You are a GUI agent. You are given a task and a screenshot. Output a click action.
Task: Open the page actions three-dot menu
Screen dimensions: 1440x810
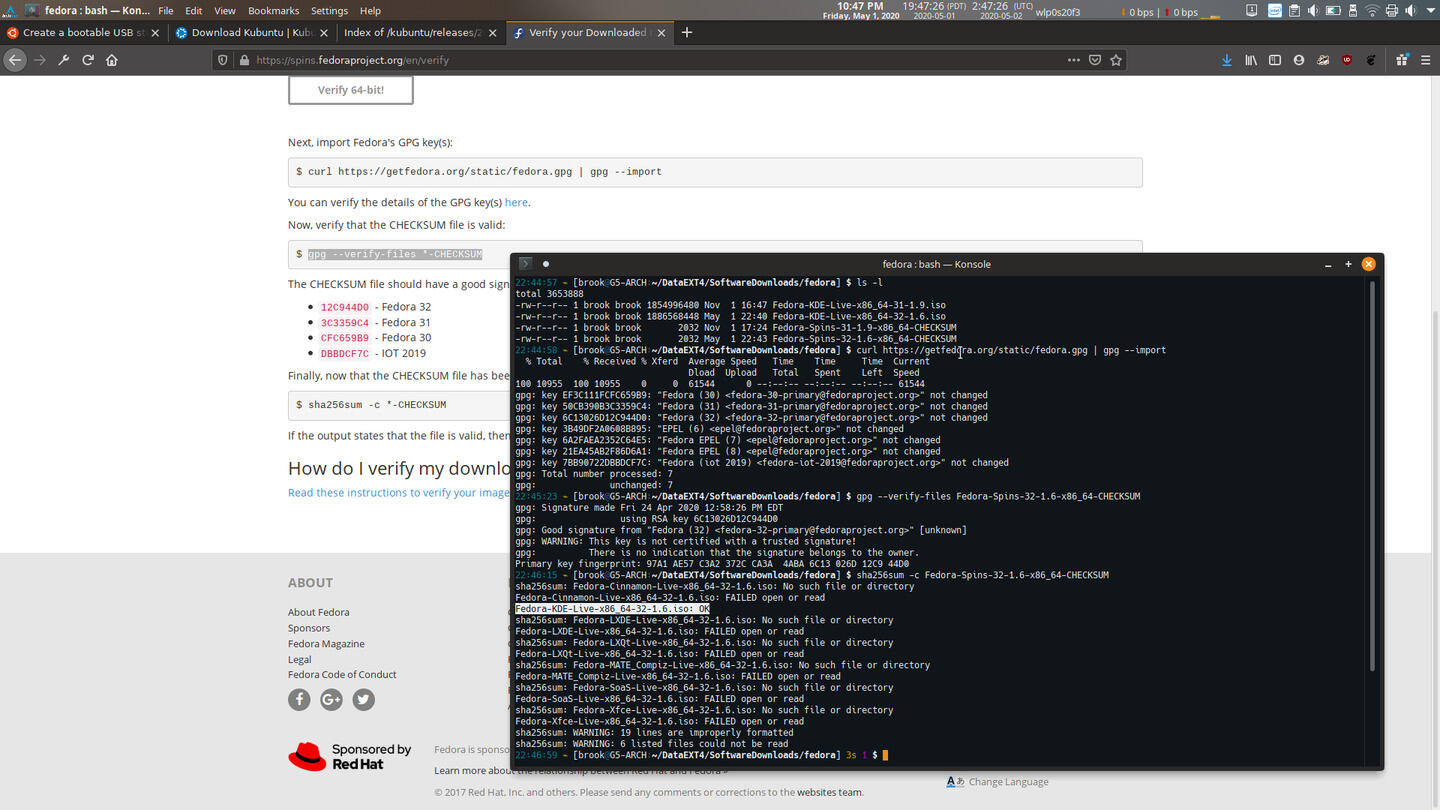pyautogui.click(x=1073, y=60)
